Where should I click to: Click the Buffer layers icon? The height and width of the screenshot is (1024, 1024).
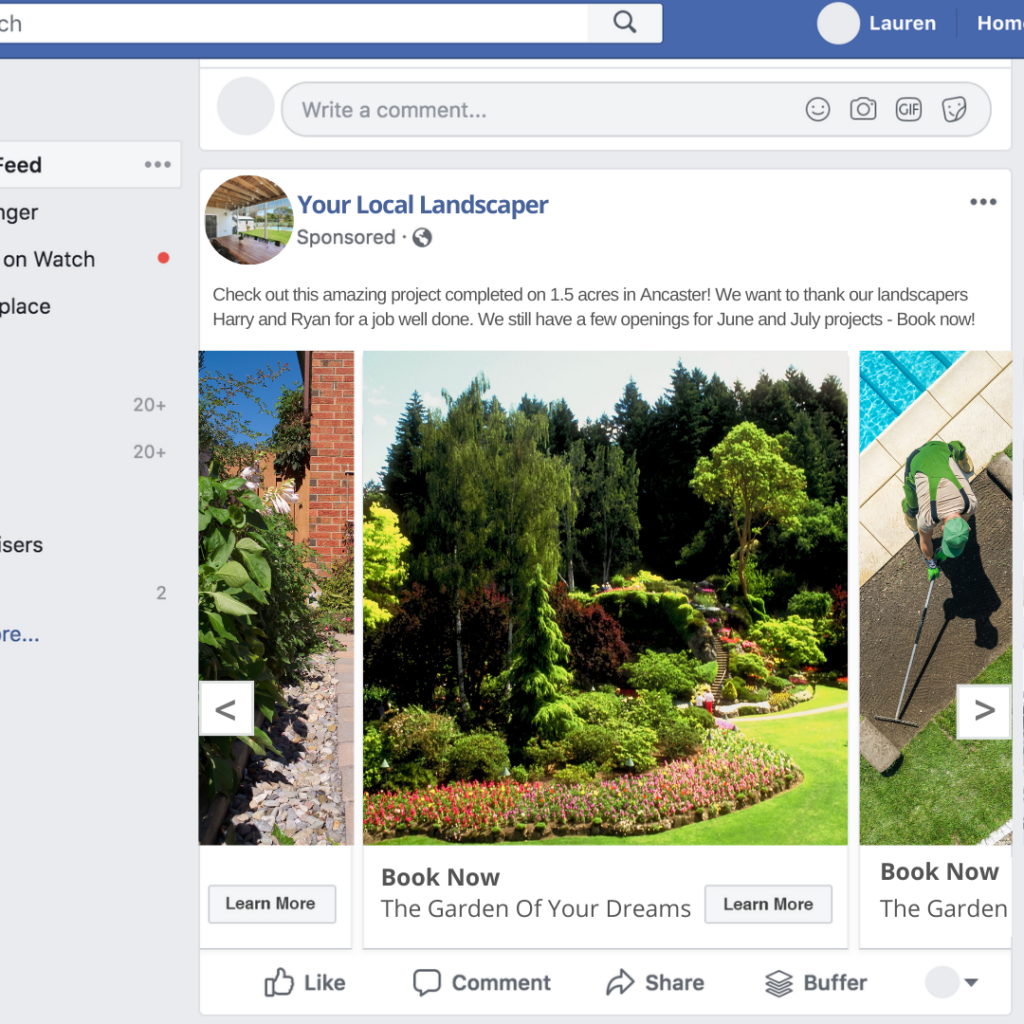pos(778,983)
